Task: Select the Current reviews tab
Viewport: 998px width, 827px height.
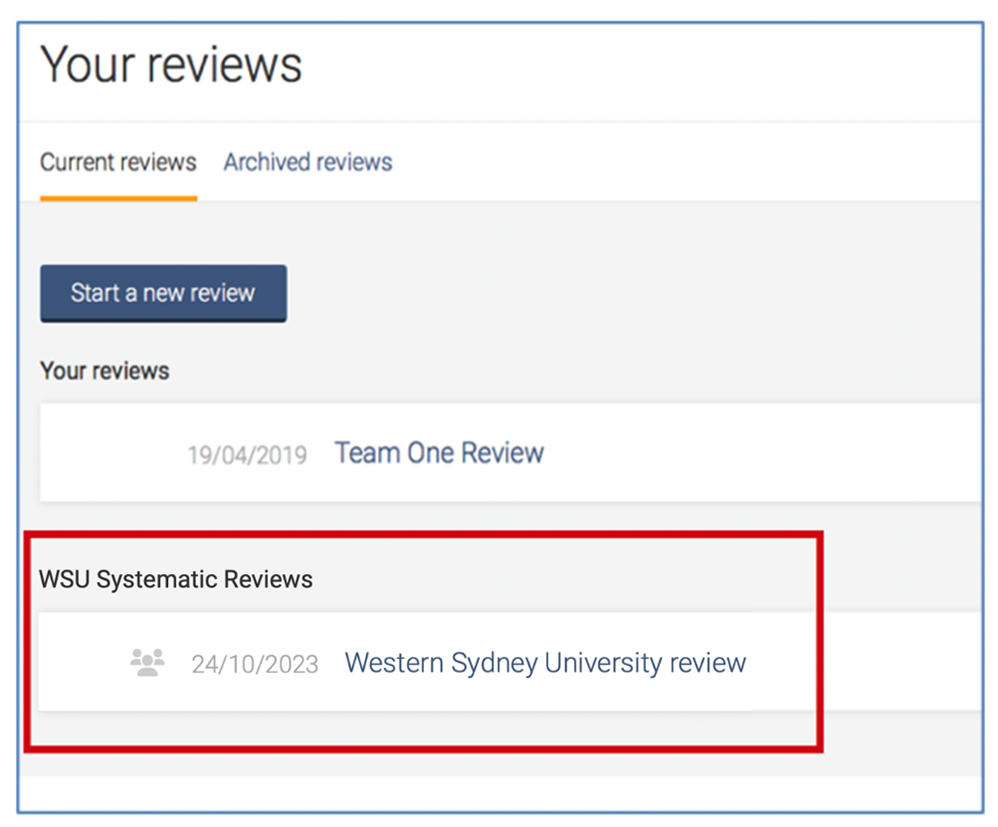Action: tap(118, 162)
